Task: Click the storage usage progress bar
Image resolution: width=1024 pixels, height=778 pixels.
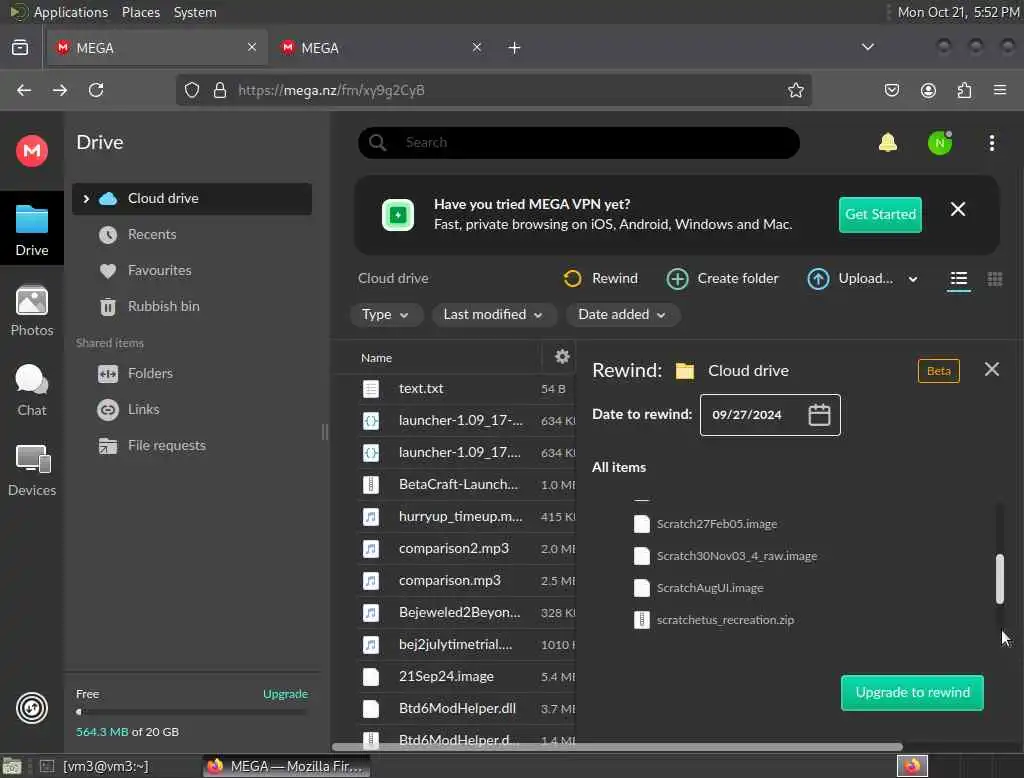Action: 192,712
